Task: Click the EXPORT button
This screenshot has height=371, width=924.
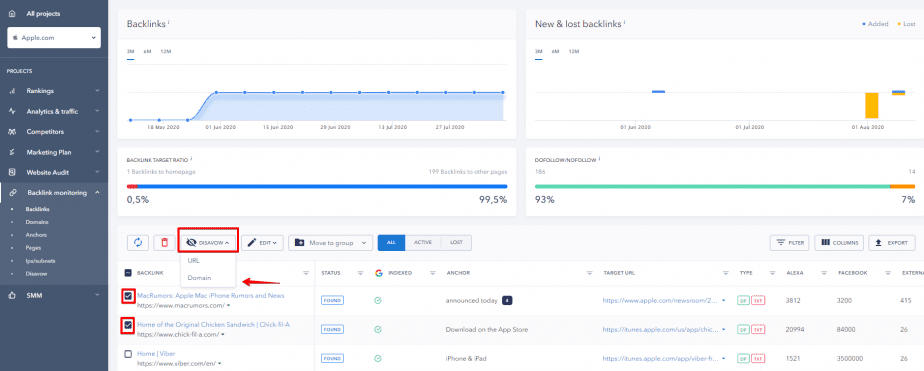Action: (x=892, y=243)
